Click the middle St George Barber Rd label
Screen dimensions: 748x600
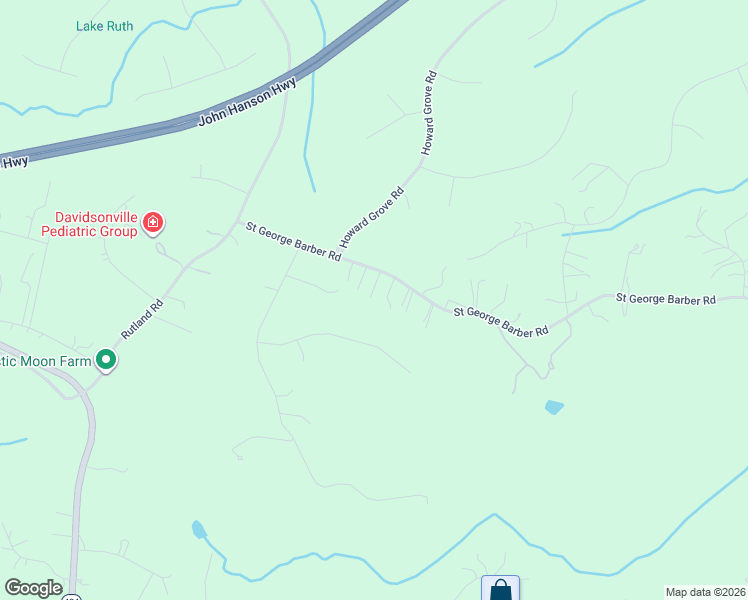501,322
